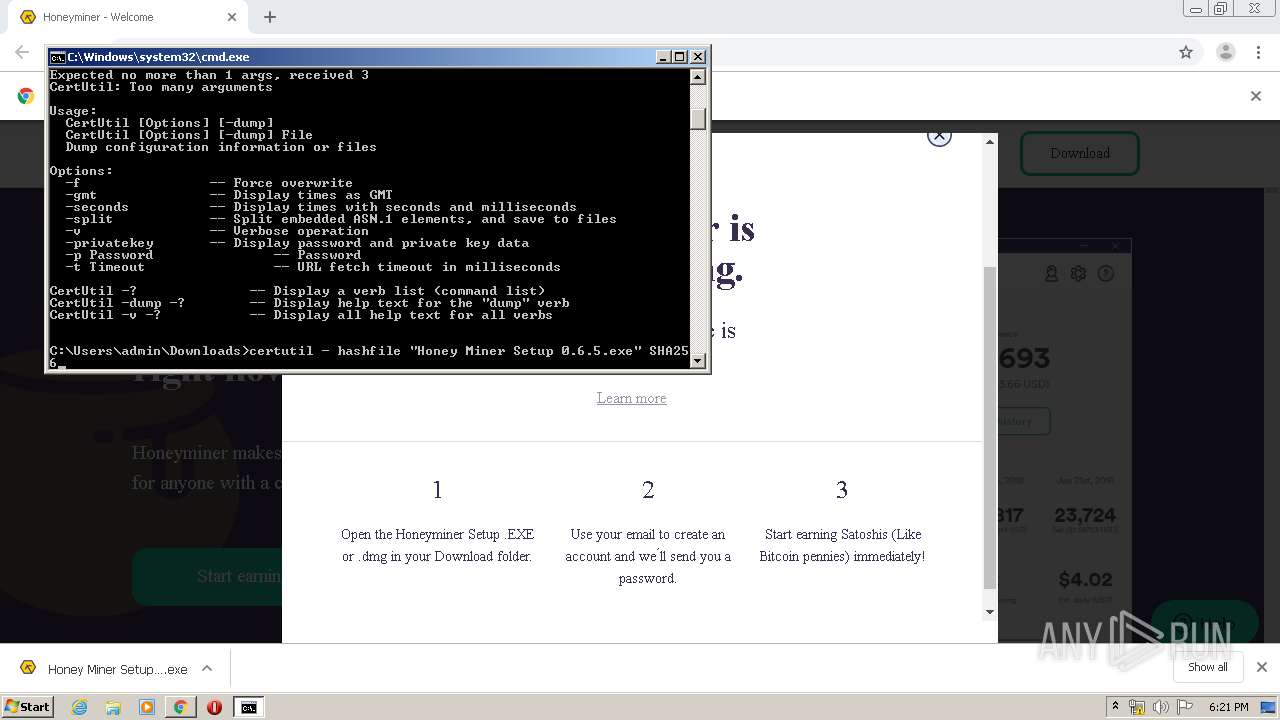Click the volume speaker tray icon
The width and height of the screenshot is (1280, 720).
pyautogui.click(x=1160, y=707)
